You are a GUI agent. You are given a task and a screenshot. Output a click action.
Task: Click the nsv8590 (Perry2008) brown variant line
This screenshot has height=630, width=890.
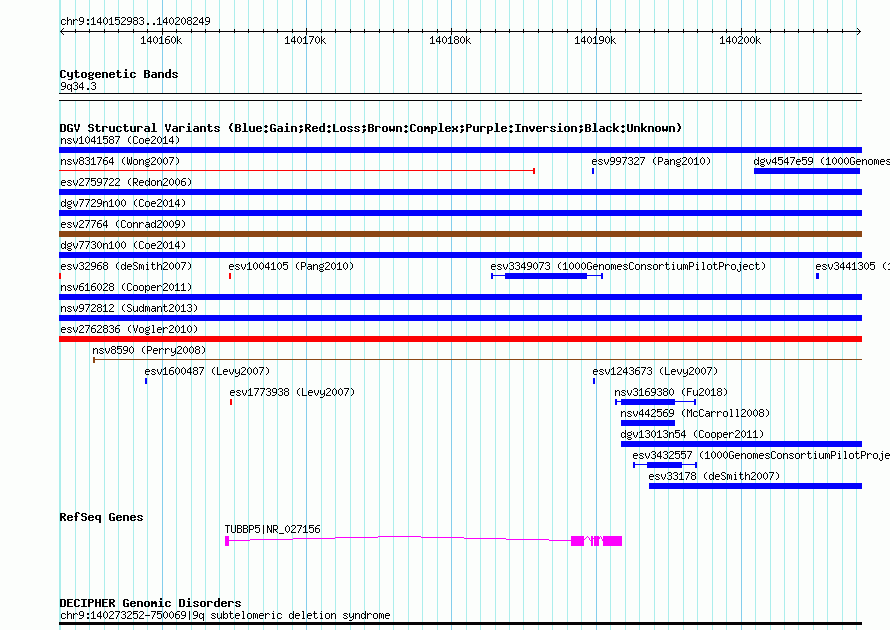point(477,360)
